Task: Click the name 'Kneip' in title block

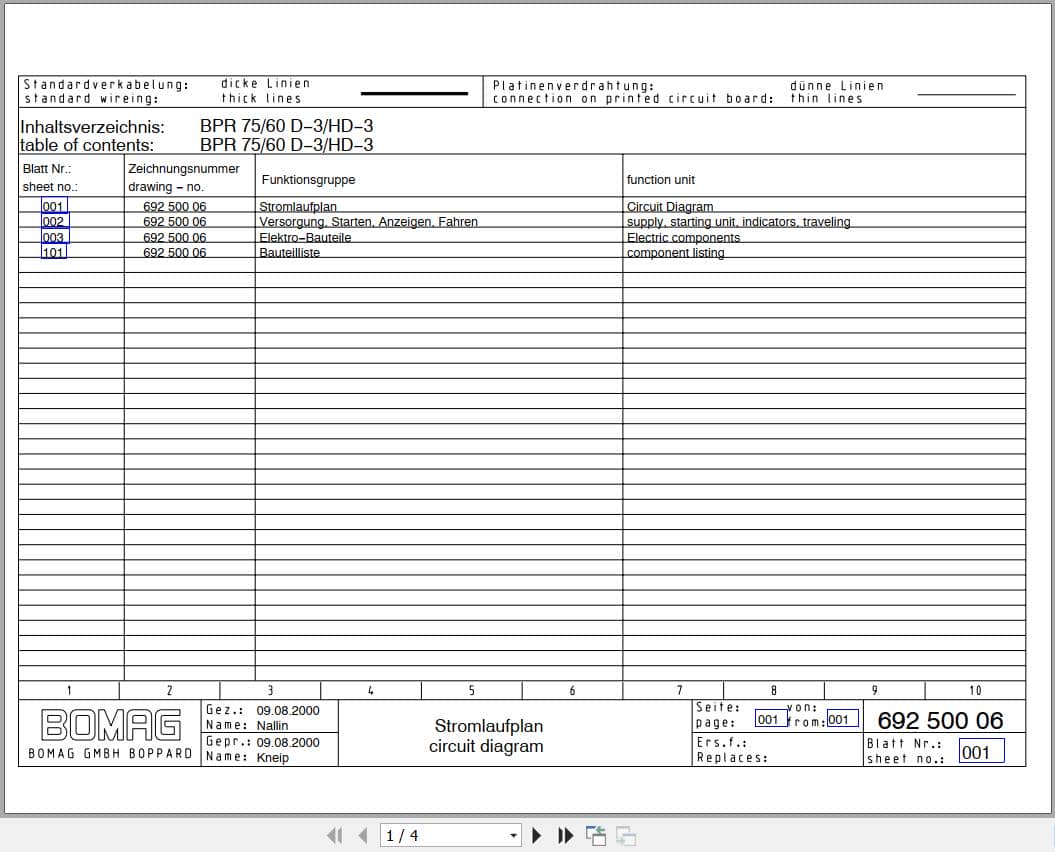Action: click(272, 757)
